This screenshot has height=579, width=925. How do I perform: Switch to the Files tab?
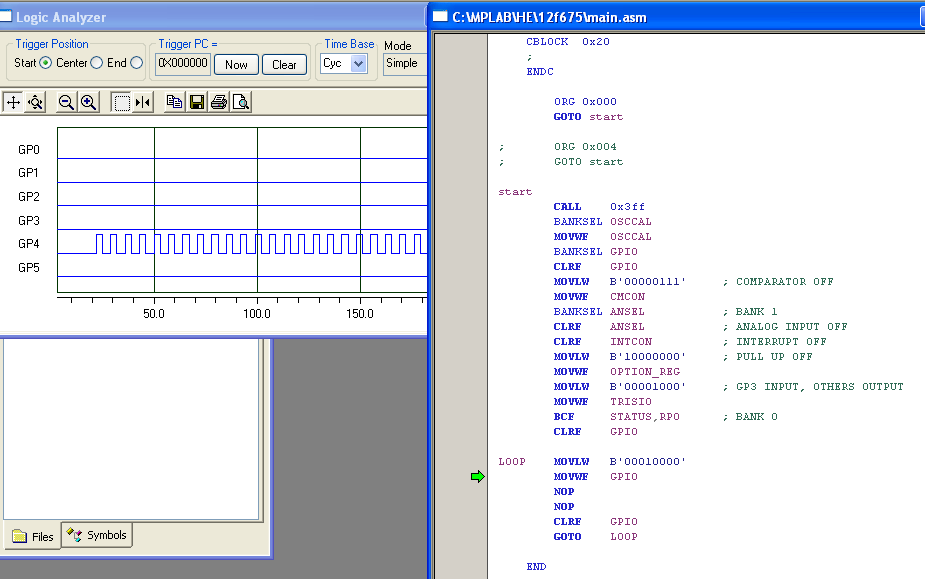(33, 536)
